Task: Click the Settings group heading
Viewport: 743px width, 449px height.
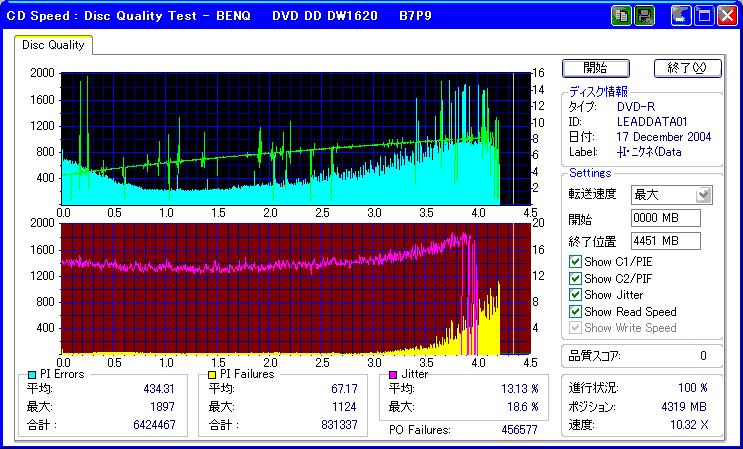Action: [590, 173]
